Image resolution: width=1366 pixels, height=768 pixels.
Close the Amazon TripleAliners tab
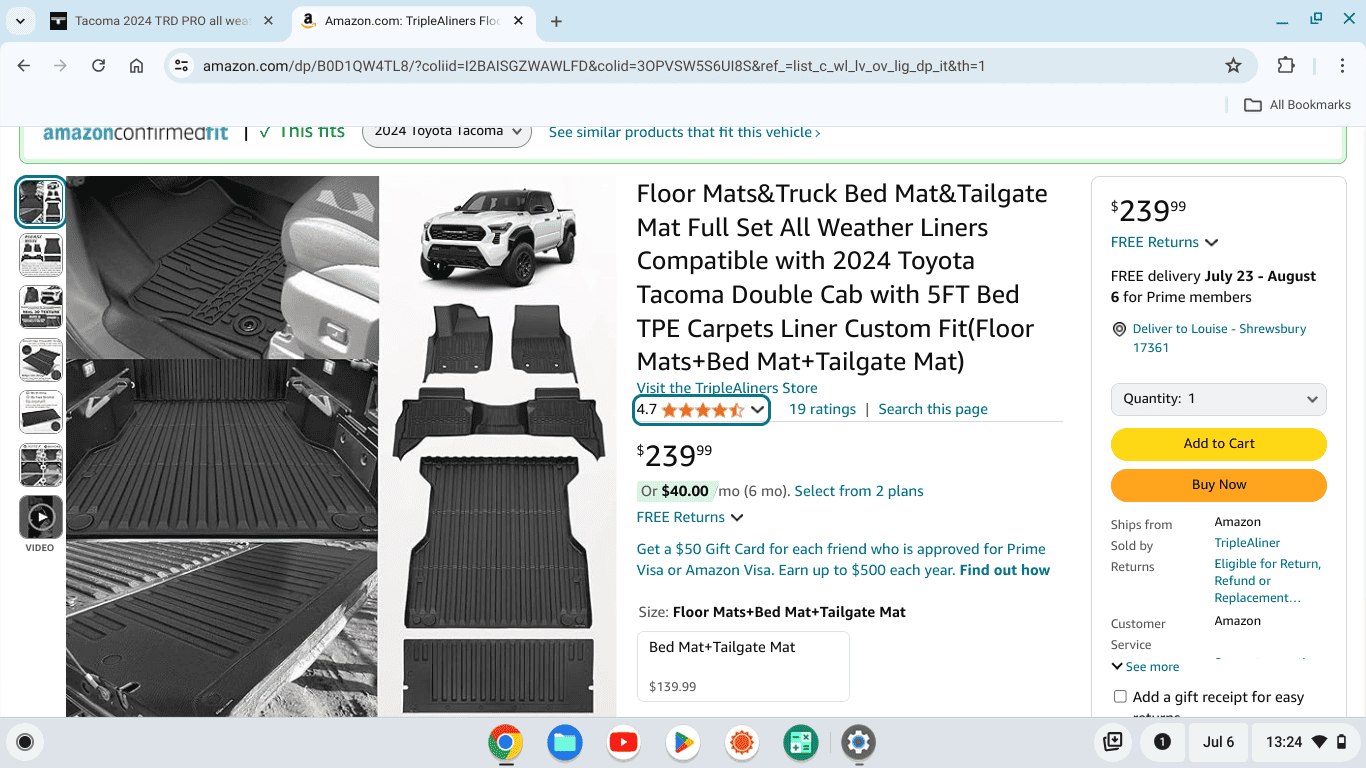519,21
